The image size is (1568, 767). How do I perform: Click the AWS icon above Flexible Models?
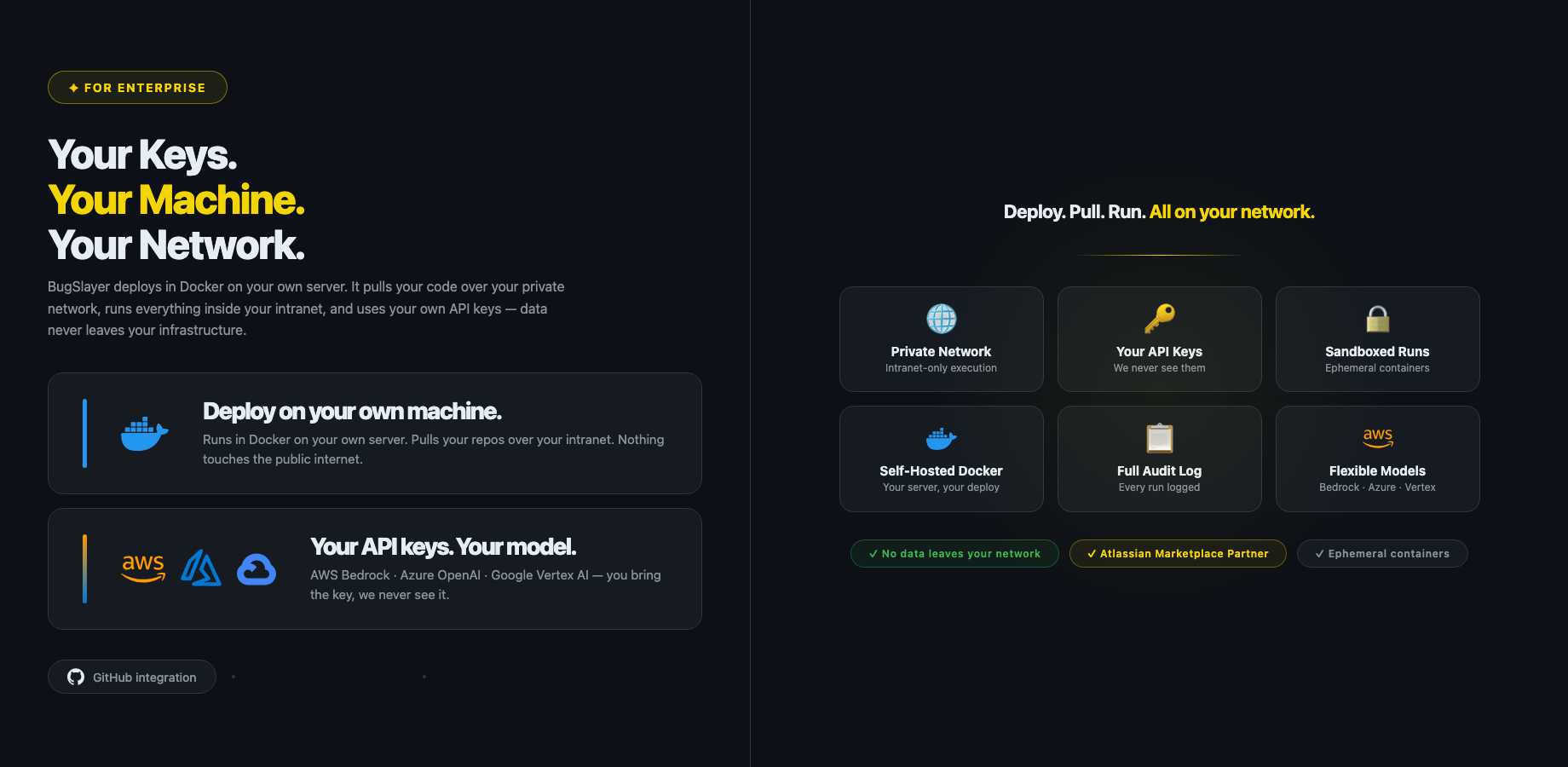[1377, 437]
